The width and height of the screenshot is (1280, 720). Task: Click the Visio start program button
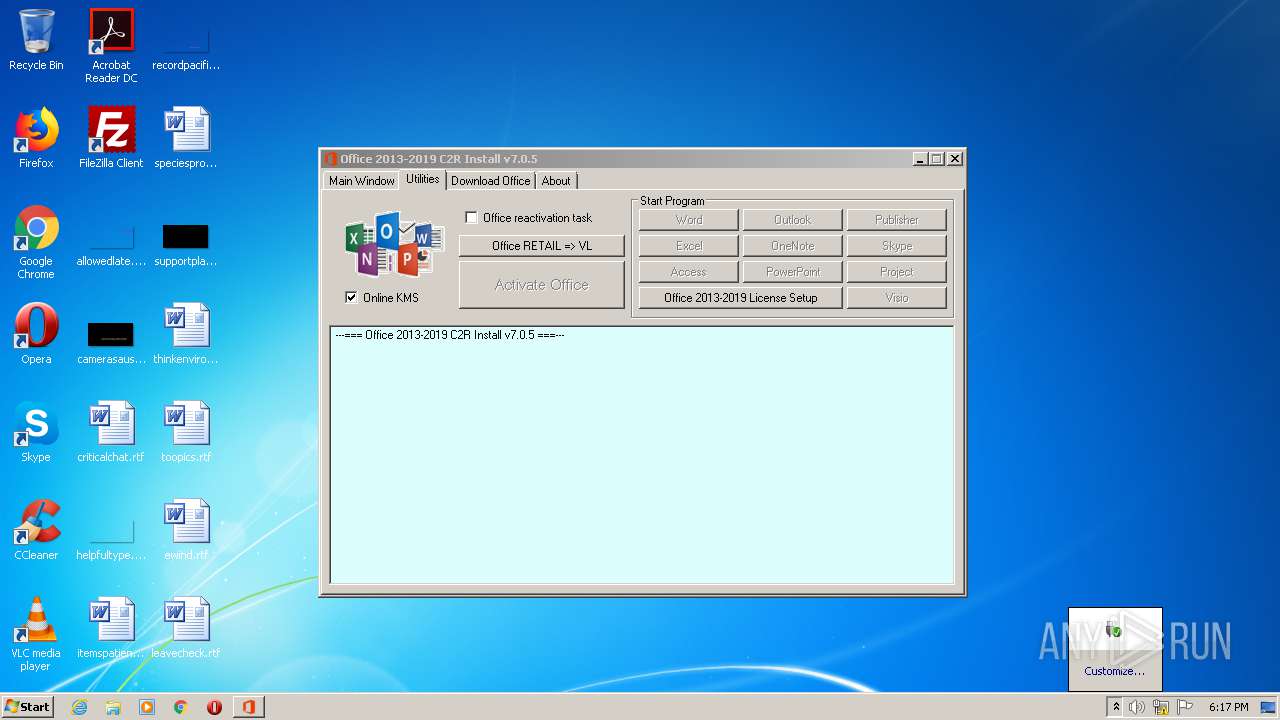[897, 298]
